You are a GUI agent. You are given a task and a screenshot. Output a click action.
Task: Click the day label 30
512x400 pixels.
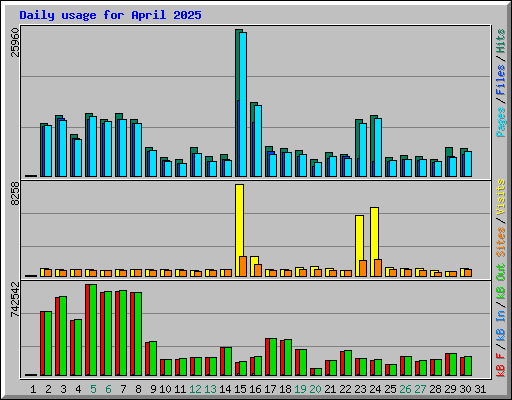pos(465,389)
